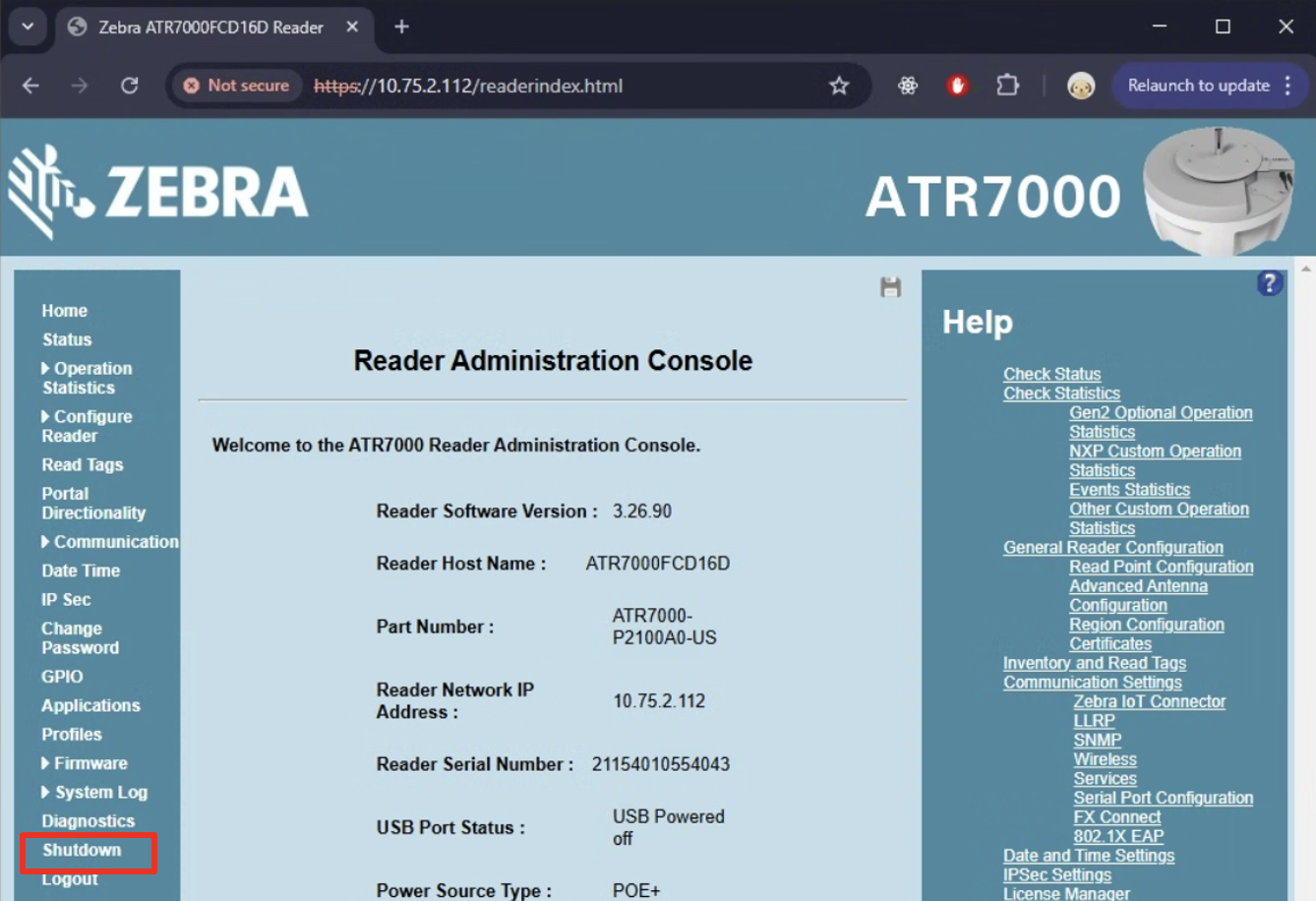The width and height of the screenshot is (1316, 901).
Task: Reload the page using refresh icon
Action: (129, 86)
